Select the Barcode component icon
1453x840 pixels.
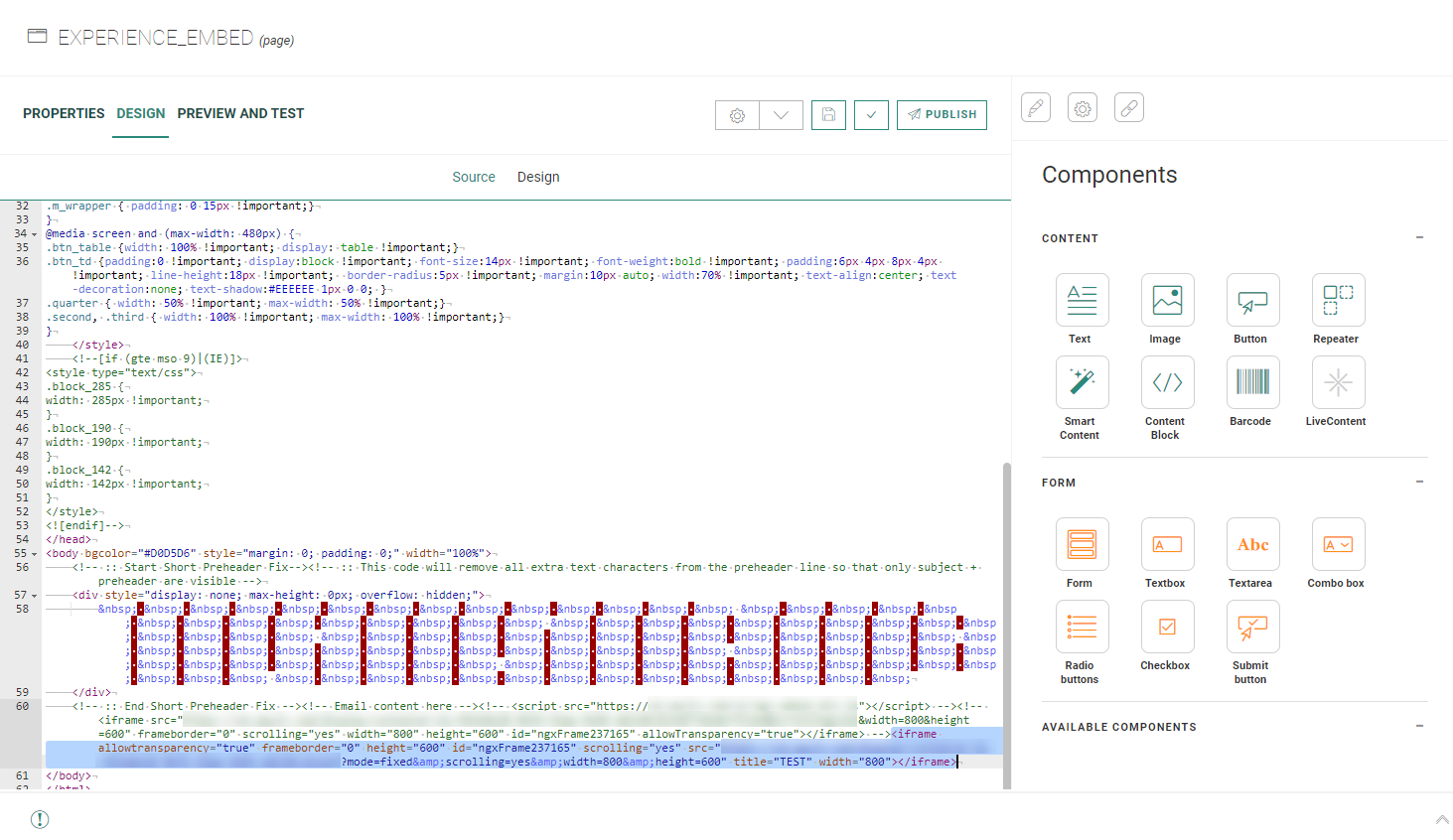click(x=1252, y=382)
